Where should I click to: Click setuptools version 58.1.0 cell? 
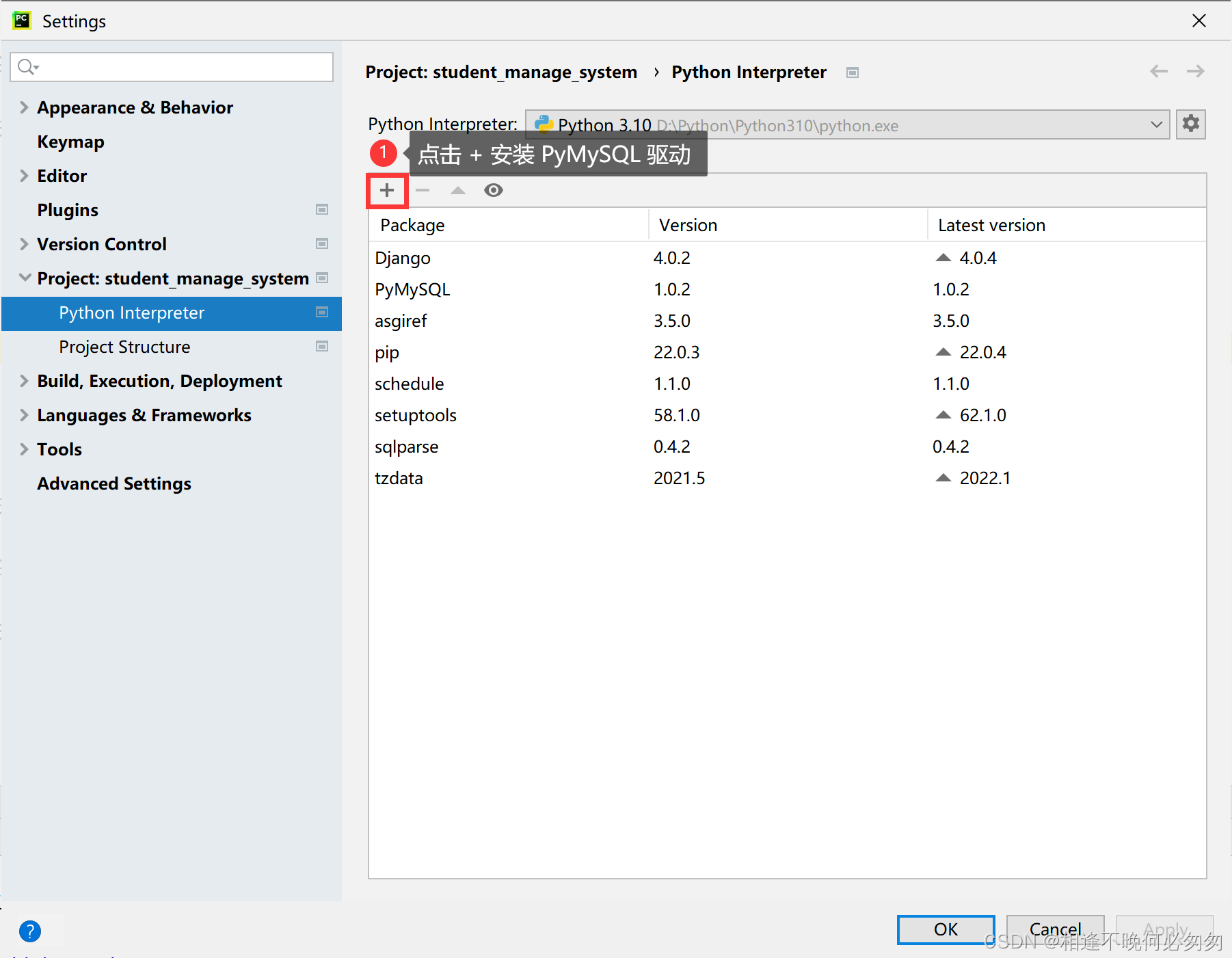[677, 415]
